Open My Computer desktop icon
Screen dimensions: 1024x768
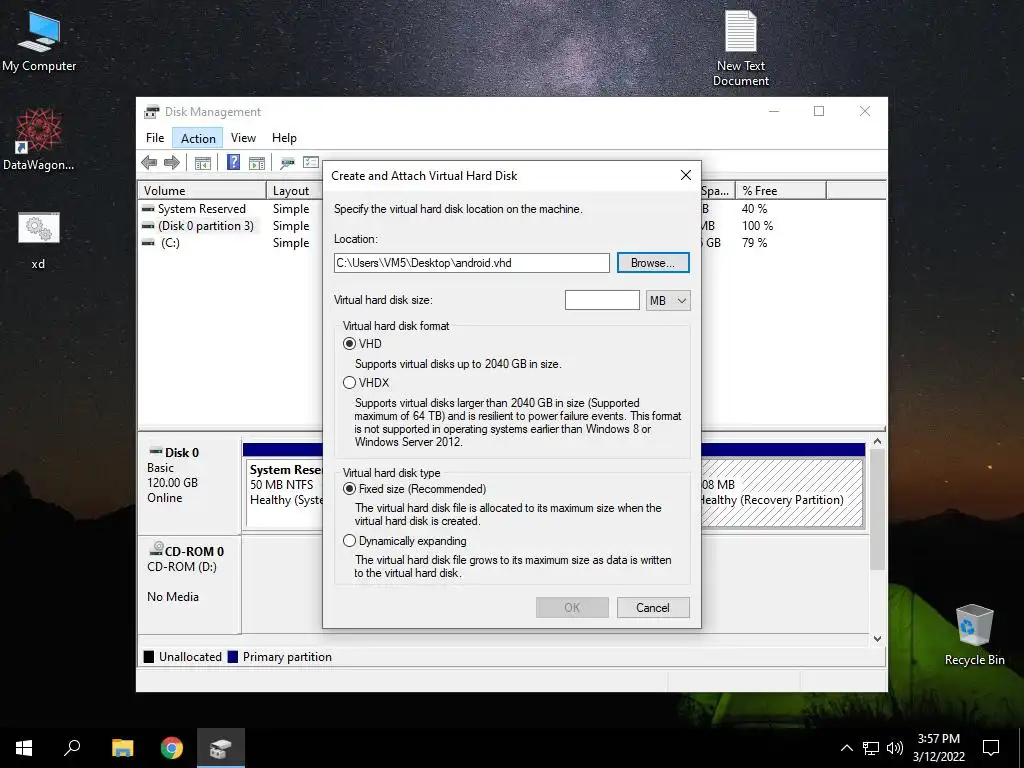39,42
